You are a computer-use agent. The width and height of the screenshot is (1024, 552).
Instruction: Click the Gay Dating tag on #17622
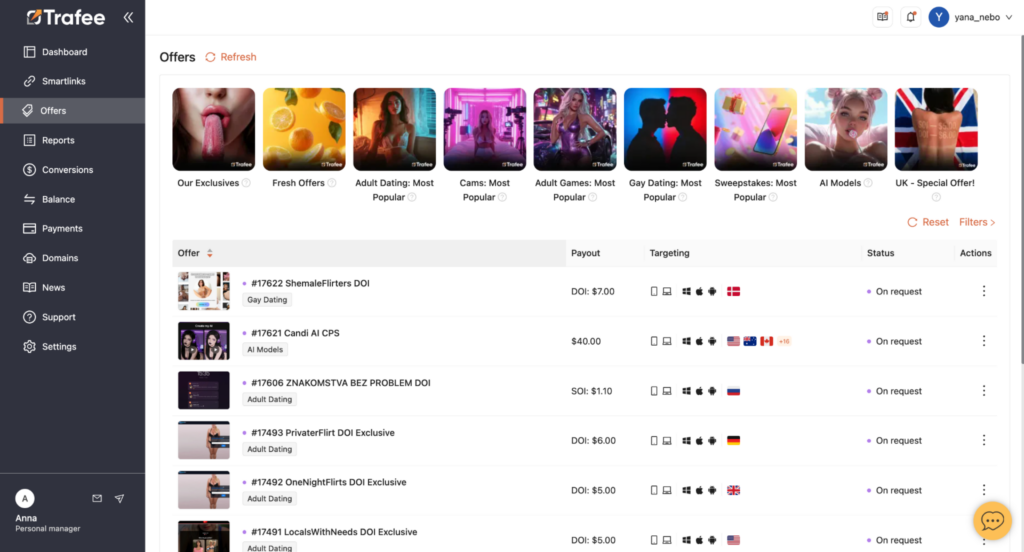tap(267, 300)
